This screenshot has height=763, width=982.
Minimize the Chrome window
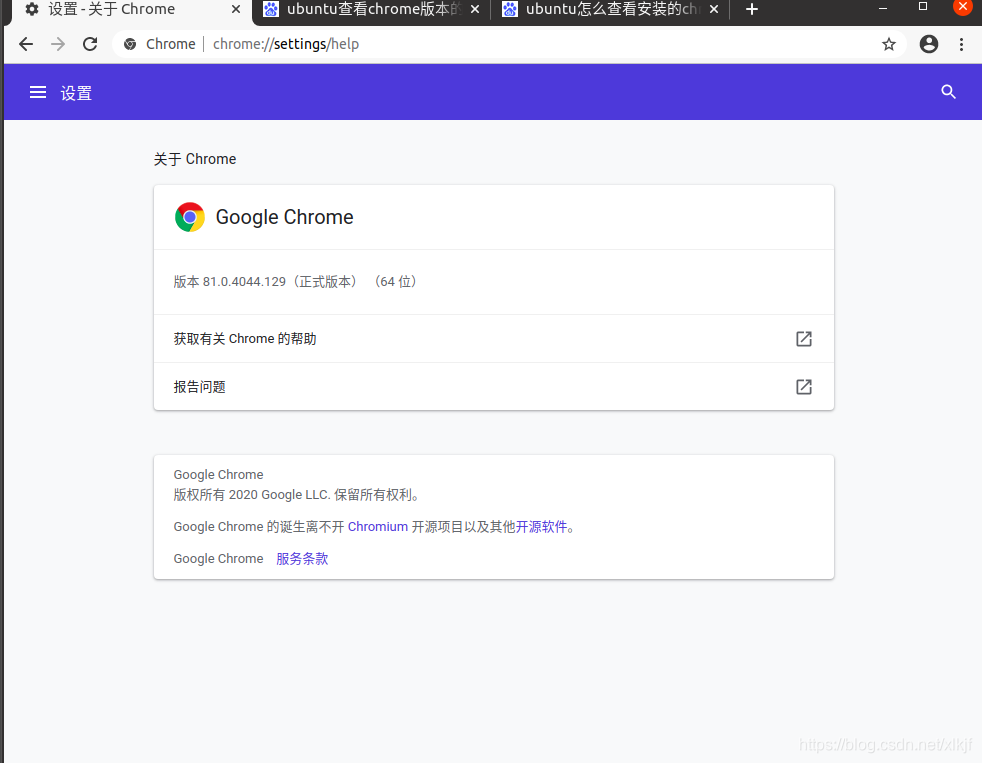[x=883, y=9]
